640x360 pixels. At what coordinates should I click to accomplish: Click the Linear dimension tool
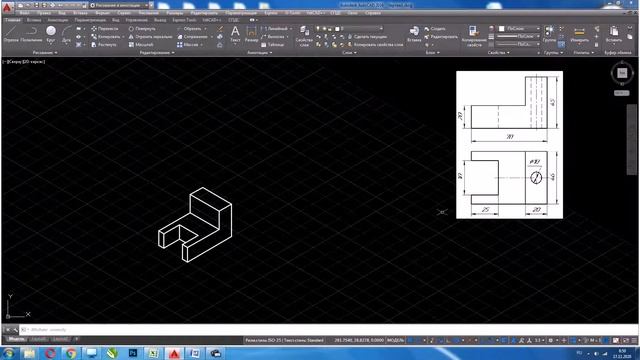[274, 29]
